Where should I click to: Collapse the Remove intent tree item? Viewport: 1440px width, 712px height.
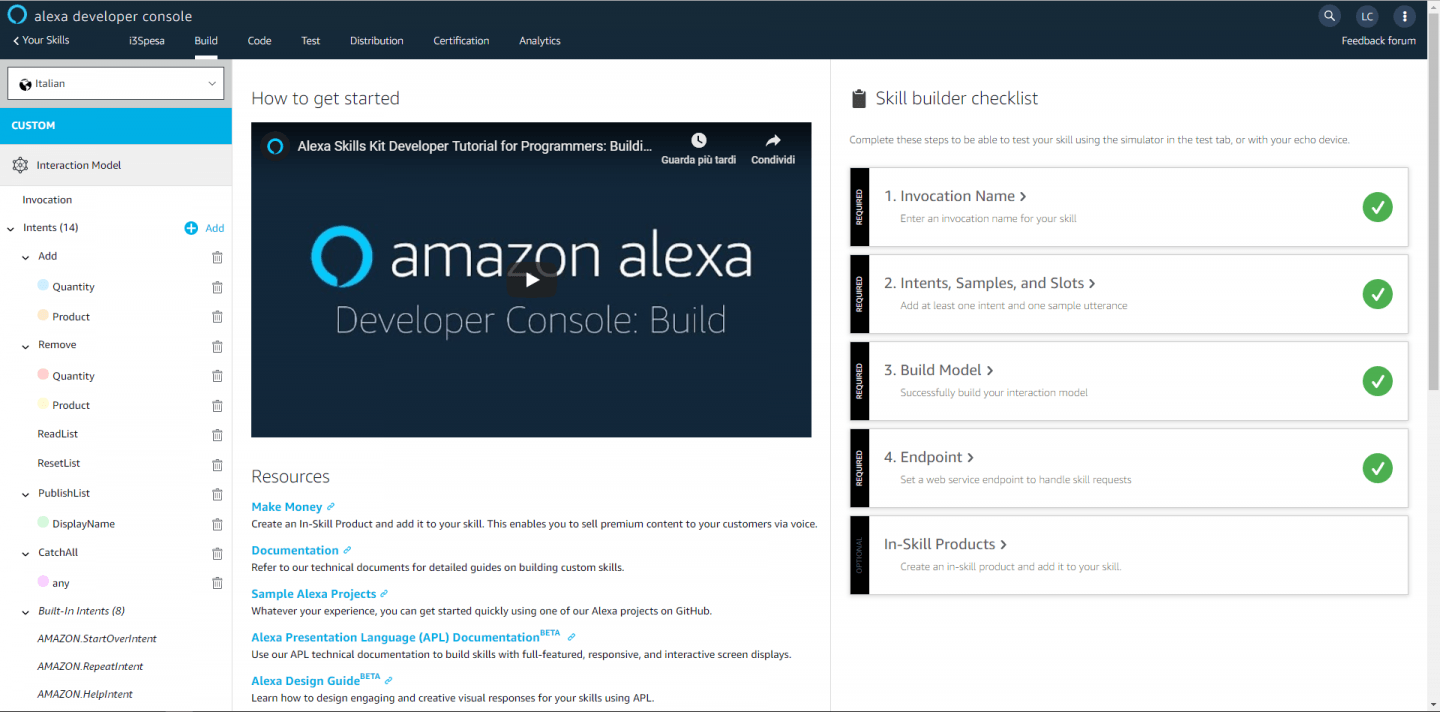pos(26,344)
